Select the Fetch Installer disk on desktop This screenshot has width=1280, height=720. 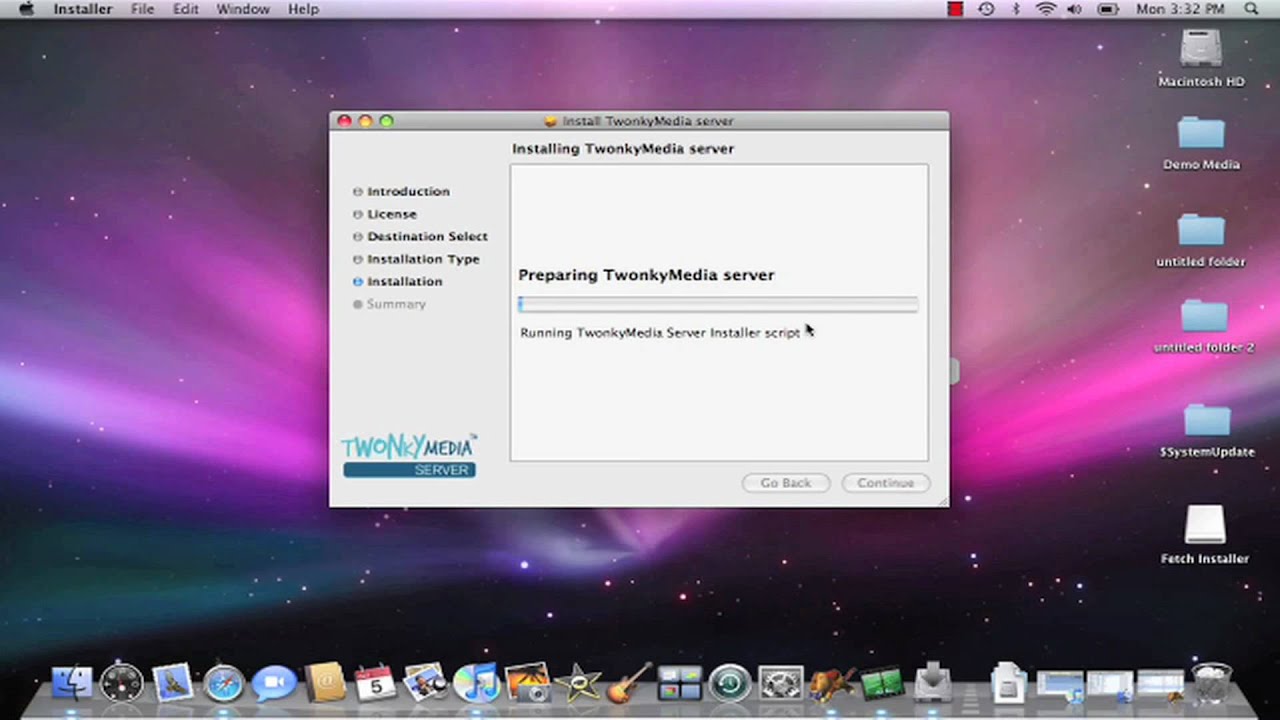click(x=1204, y=535)
